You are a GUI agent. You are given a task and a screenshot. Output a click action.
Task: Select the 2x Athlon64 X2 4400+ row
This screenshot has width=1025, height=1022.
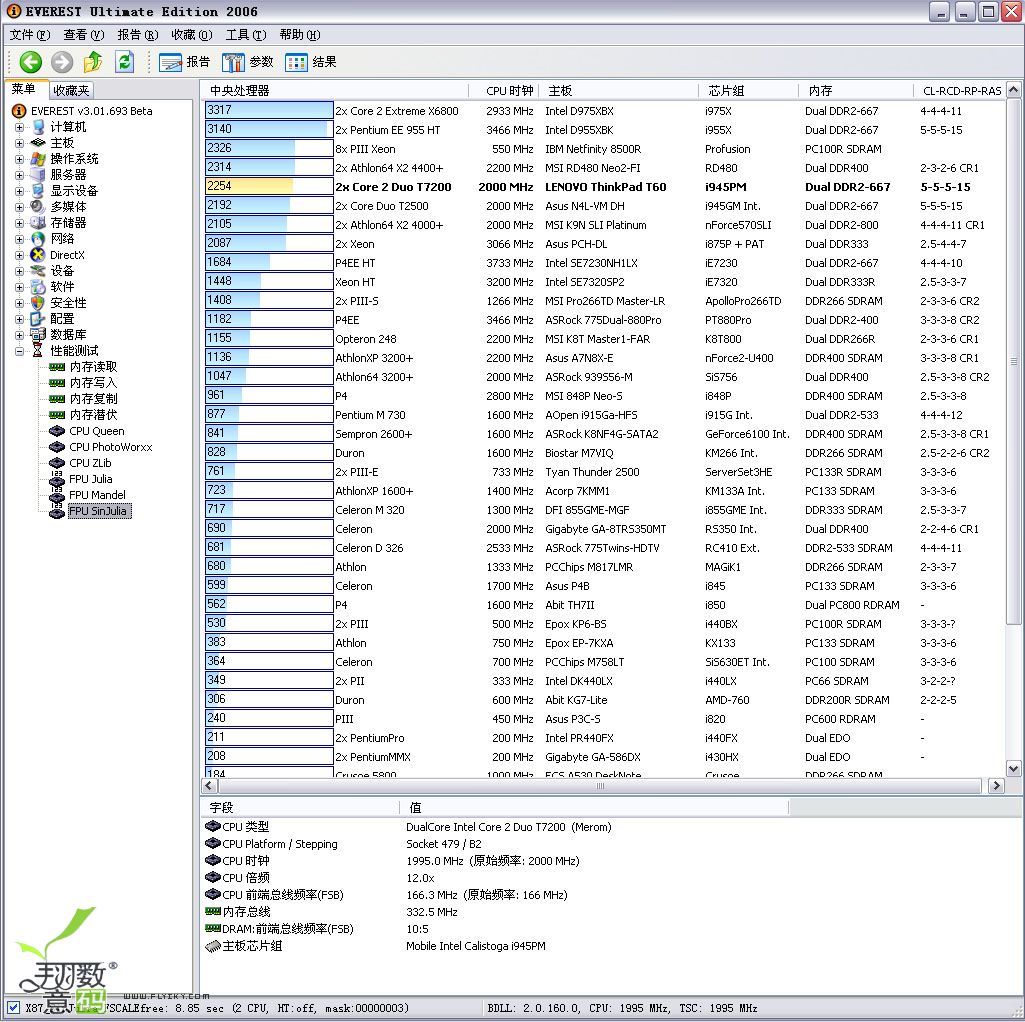(x=603, y=168)
